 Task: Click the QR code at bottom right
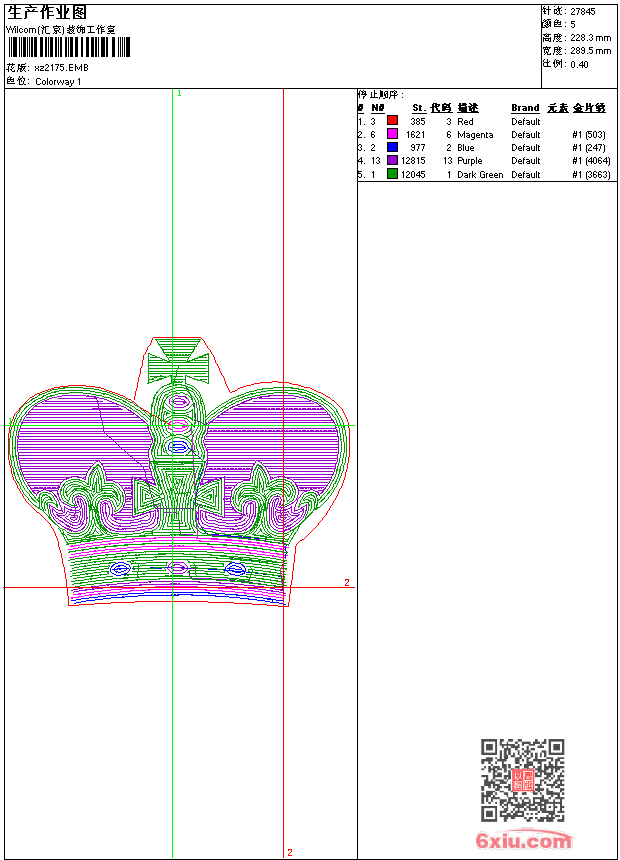click(x=522, y=780)
